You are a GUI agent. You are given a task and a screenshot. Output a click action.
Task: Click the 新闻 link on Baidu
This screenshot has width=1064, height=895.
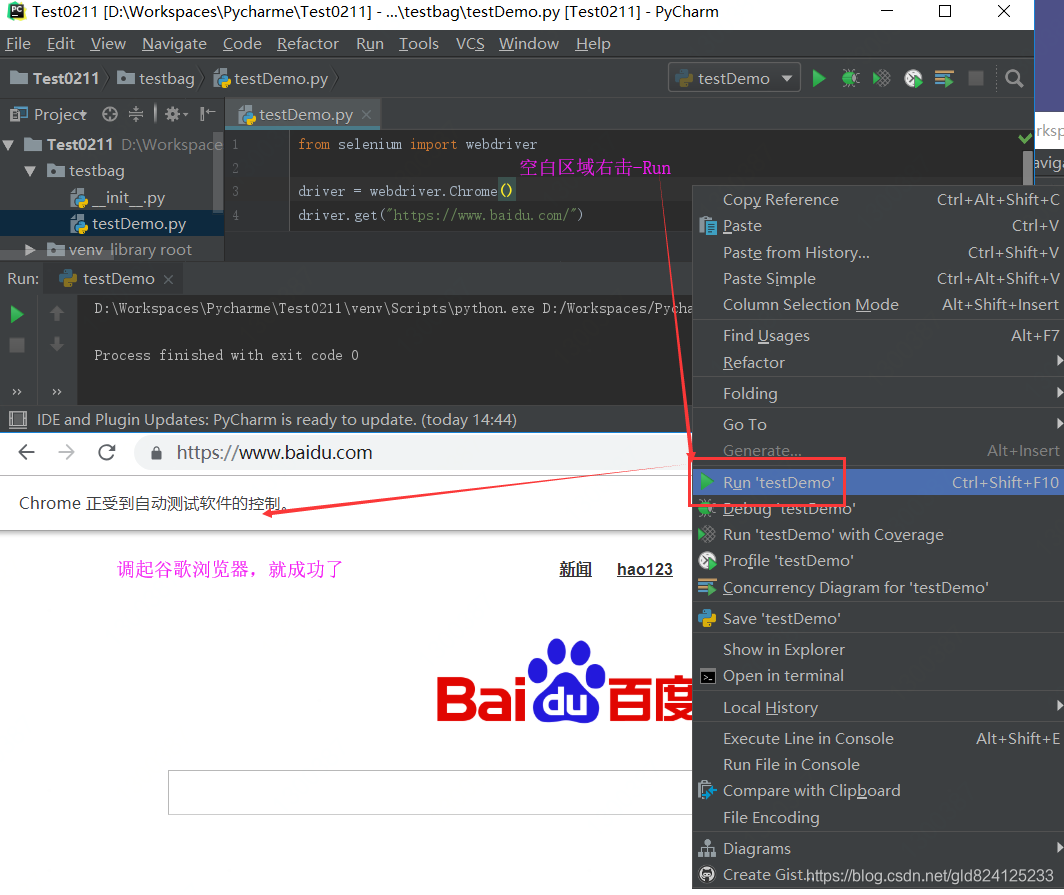click(575, 569)
